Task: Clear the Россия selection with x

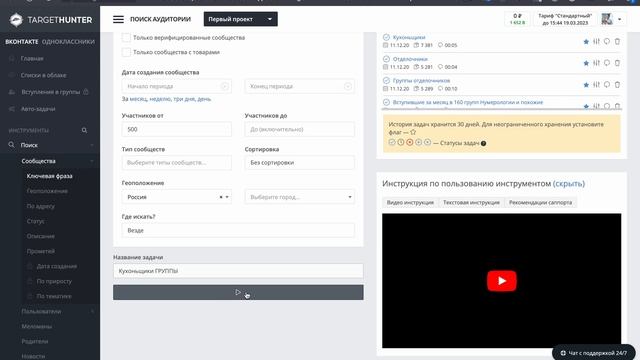Action: 221,197
